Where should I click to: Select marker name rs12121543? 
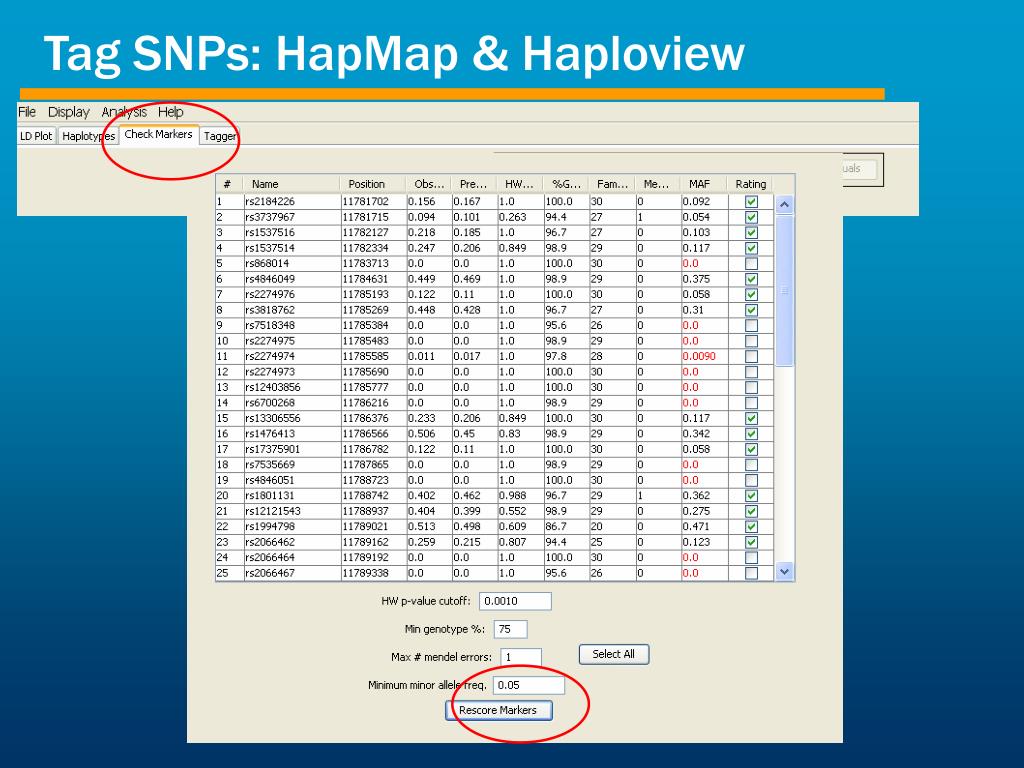click(273, 511)
